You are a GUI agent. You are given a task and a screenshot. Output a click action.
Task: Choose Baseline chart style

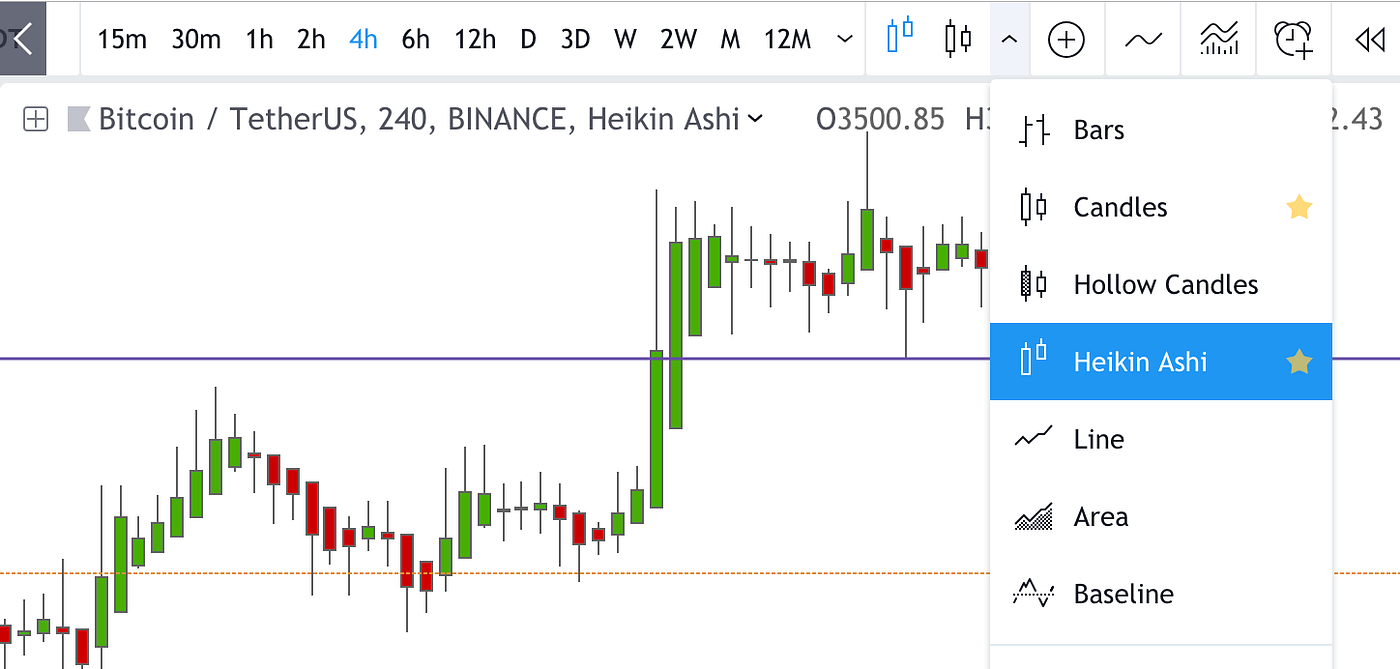point(1123,593)
